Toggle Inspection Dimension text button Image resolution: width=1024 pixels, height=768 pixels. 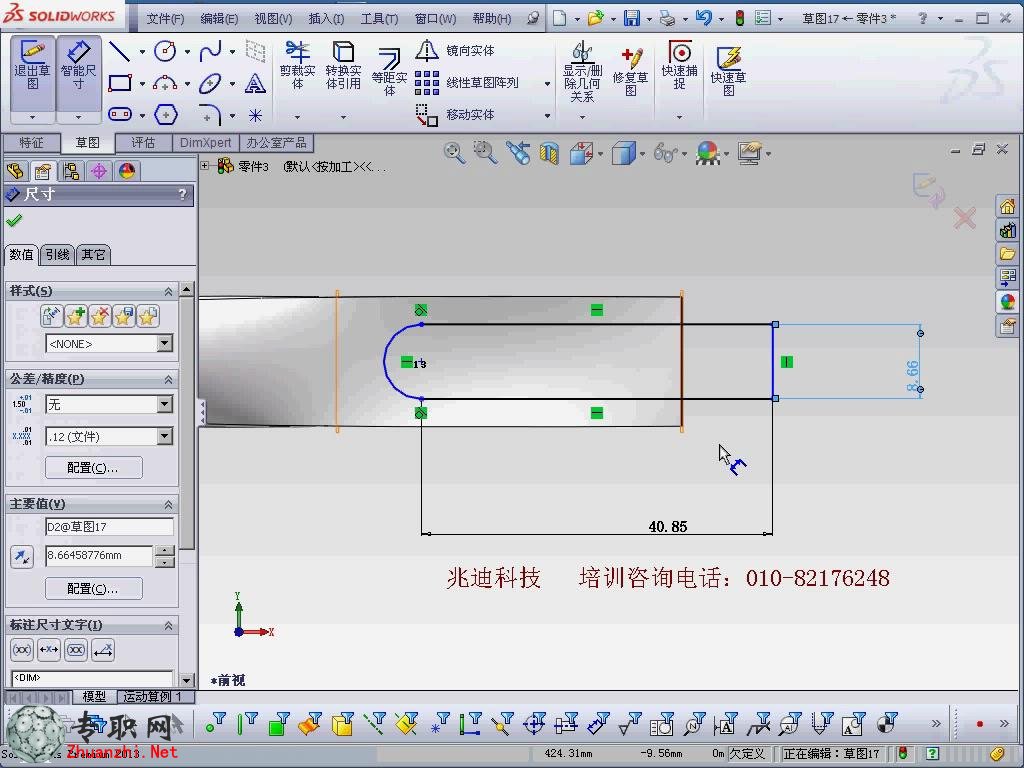(x=76, y=650)
